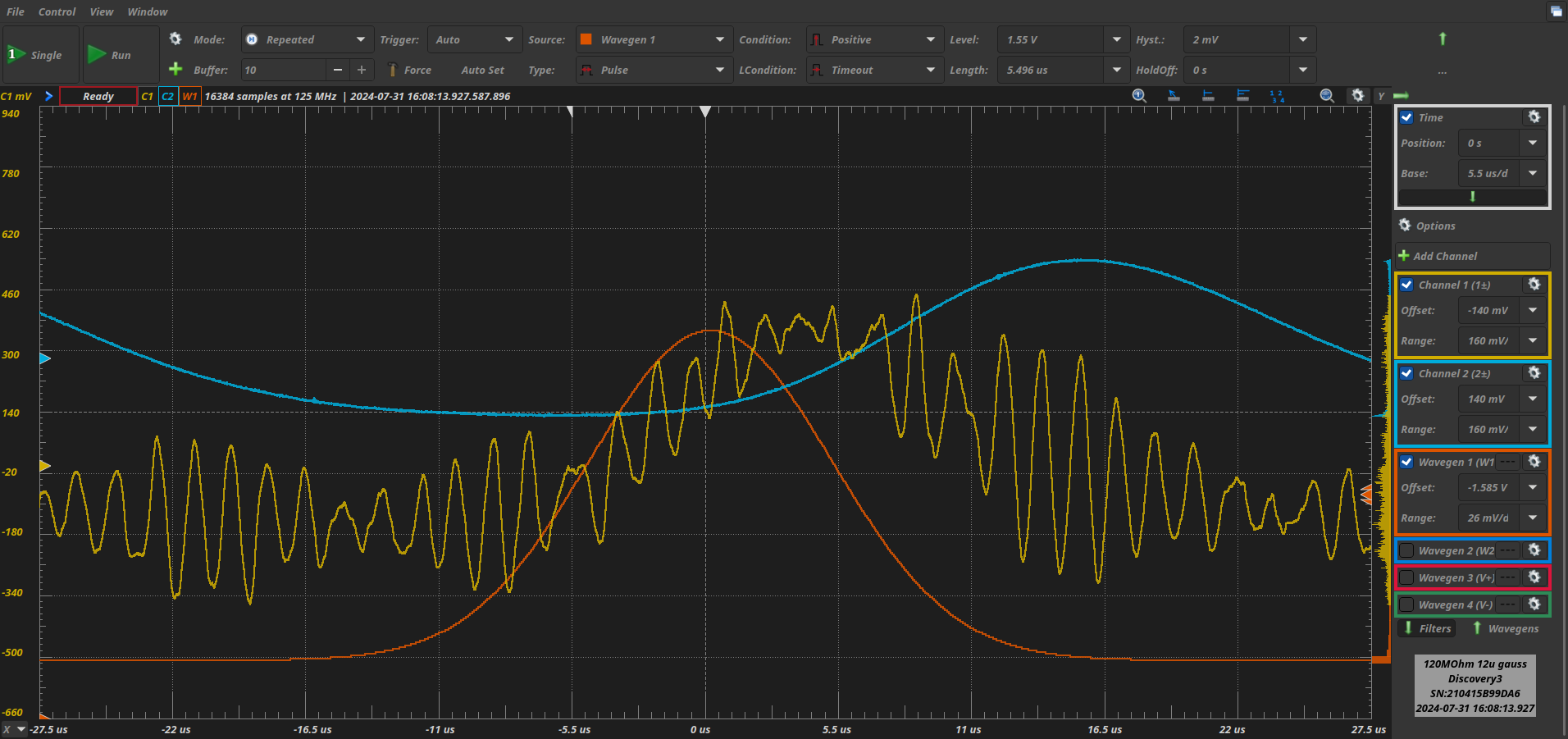Open trigger settings gear beside Mode
Viewport: 1568px width, 739px height.
click(175, 39)
